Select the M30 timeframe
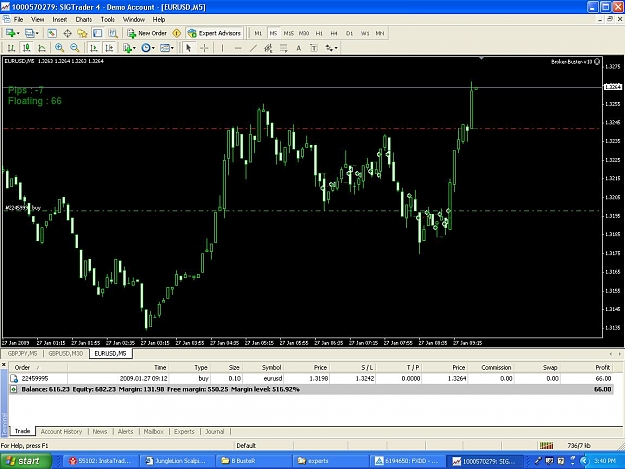625x469 pixels. (304, 33)
